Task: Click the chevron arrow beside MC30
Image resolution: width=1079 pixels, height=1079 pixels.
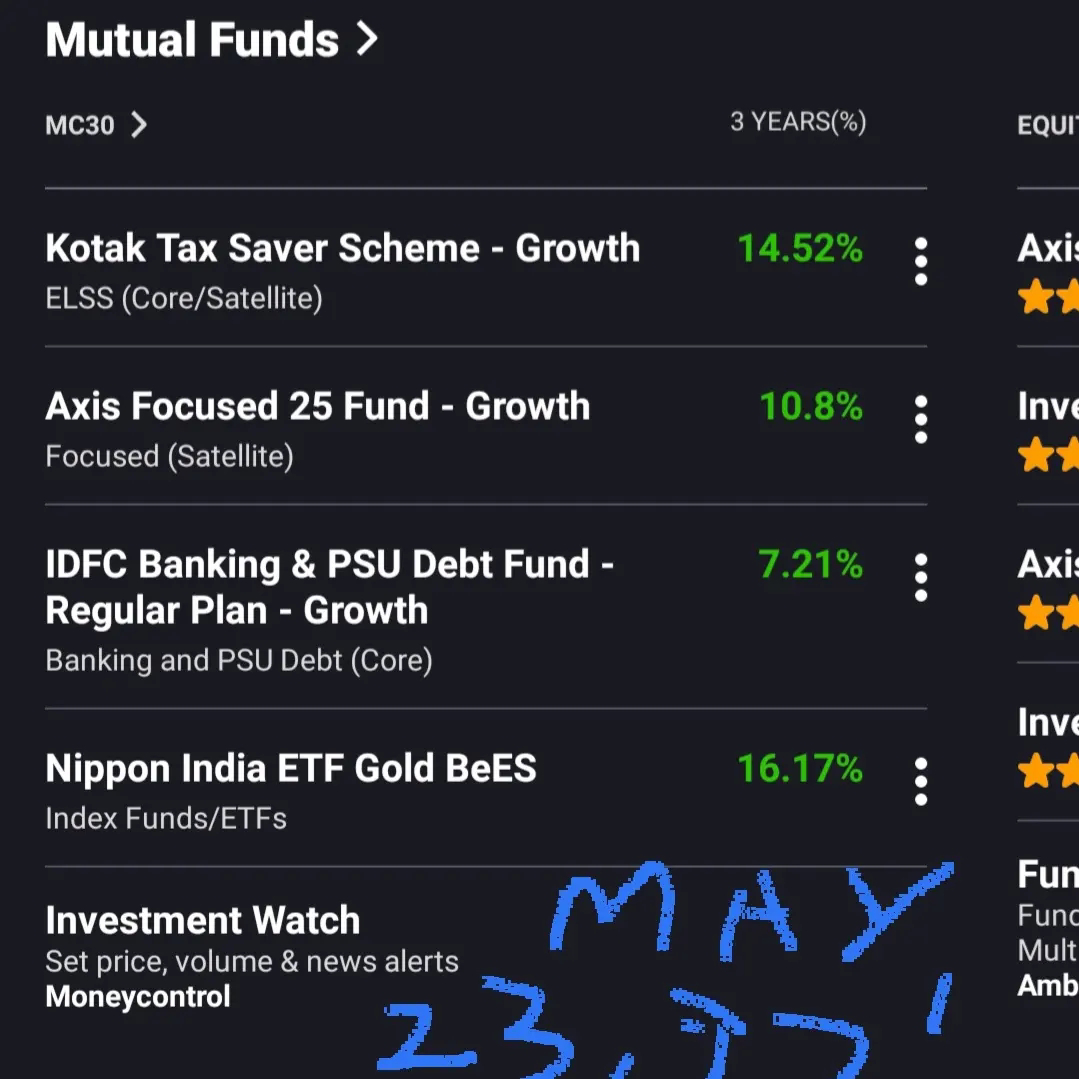Action: click(x=139, y=125)
